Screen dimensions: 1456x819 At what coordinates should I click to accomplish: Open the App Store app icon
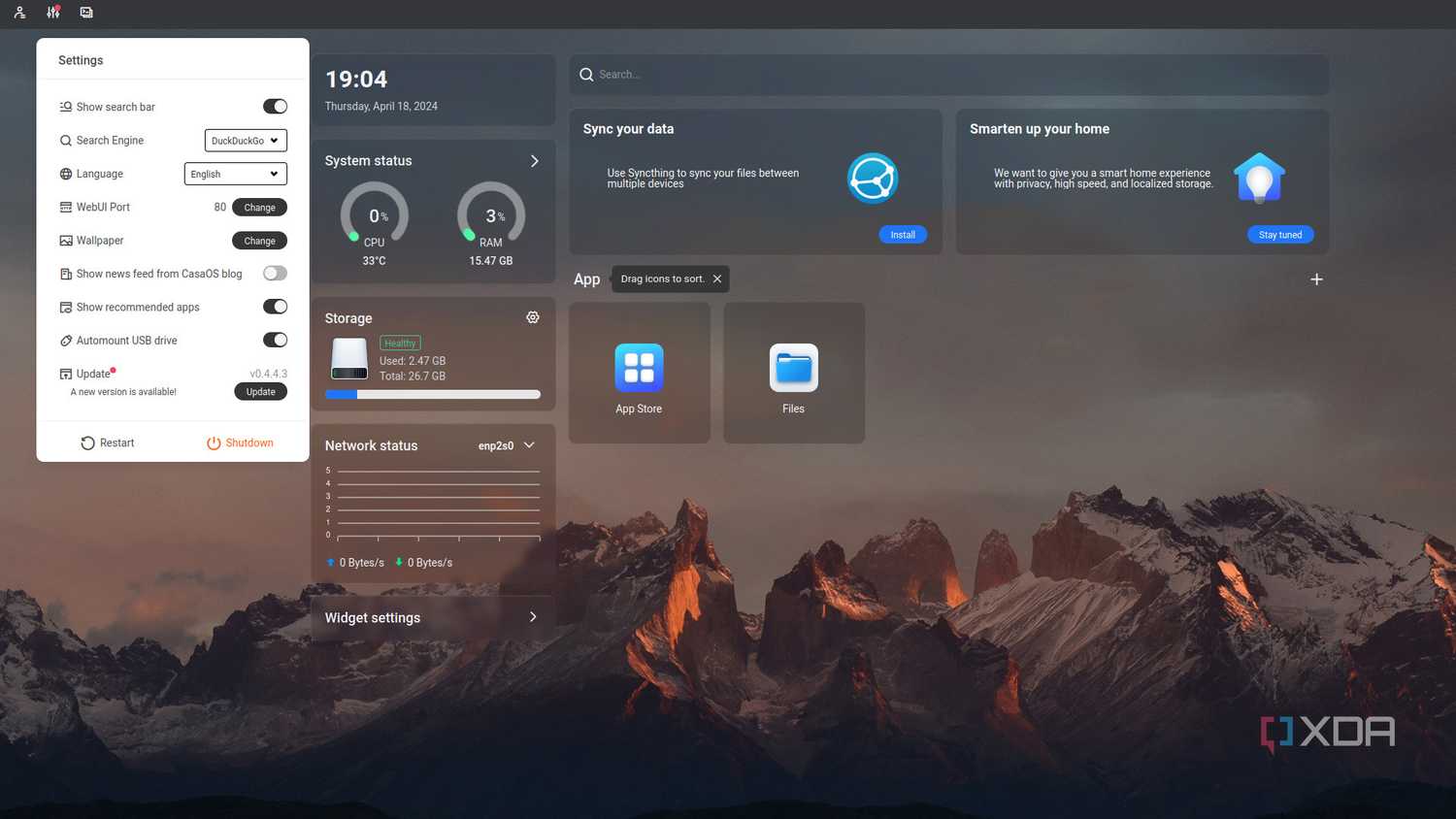pos(639,368)
